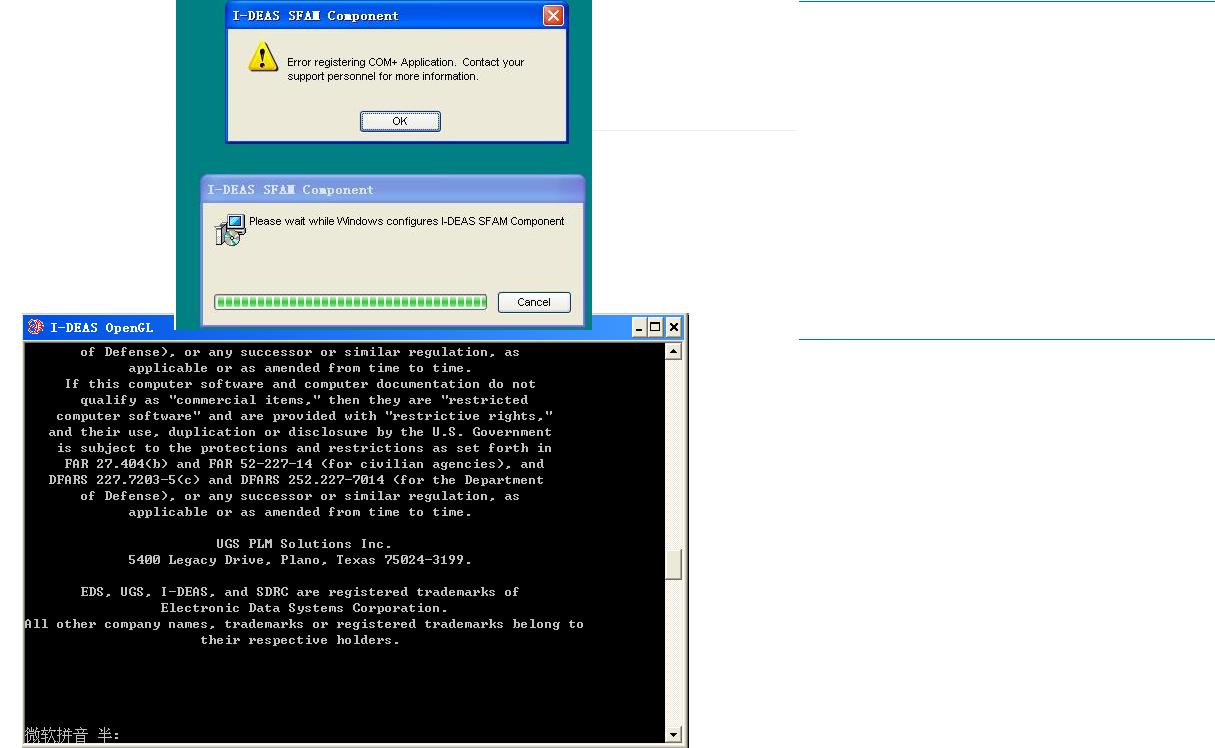Screen dimensions: 1215x748
Task: Click 'All other company names' text line
Action: pyautogui.click(x=304, y=624)
